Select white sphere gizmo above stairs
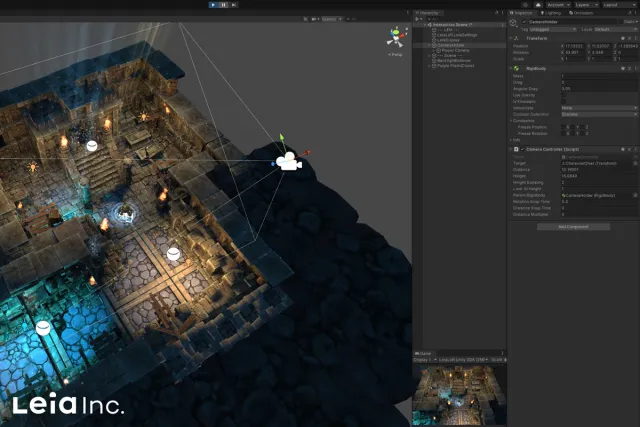Screen dimensions: 640x427 pyautogui.click(x=92, y=145)
